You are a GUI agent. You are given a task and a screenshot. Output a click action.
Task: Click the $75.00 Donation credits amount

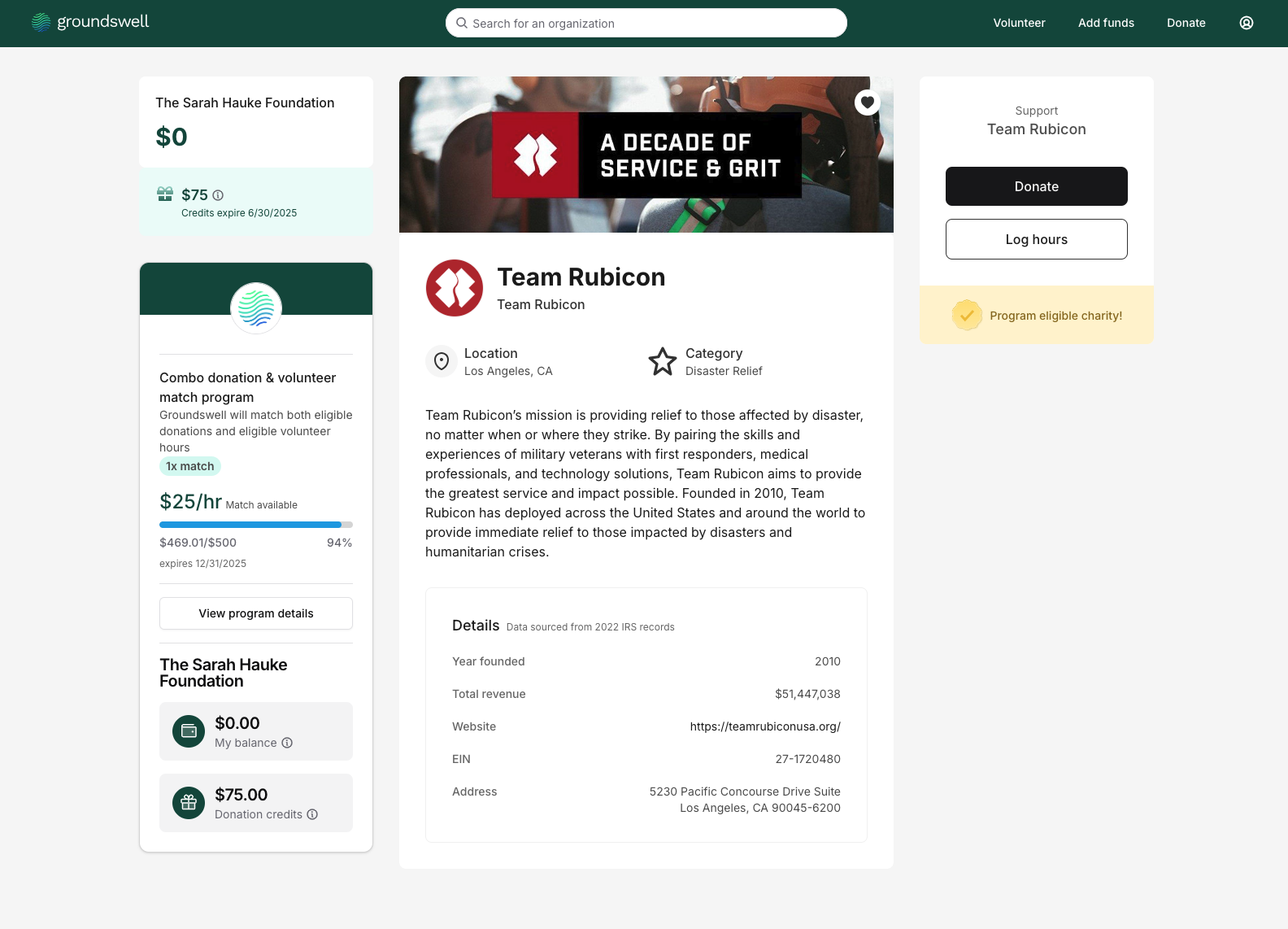[241, 795]
